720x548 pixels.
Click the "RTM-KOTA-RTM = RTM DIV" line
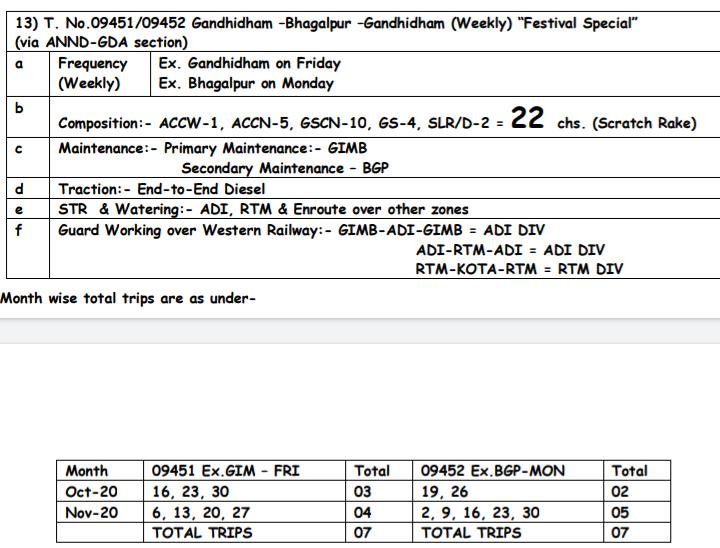click(519, 269)
